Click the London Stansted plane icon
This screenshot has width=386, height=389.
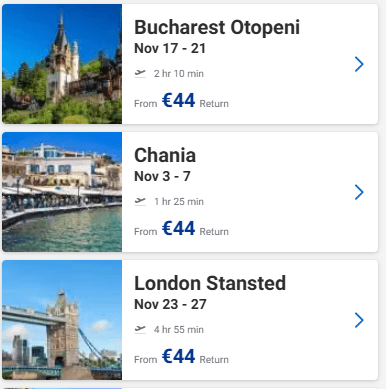coord(140,329)
